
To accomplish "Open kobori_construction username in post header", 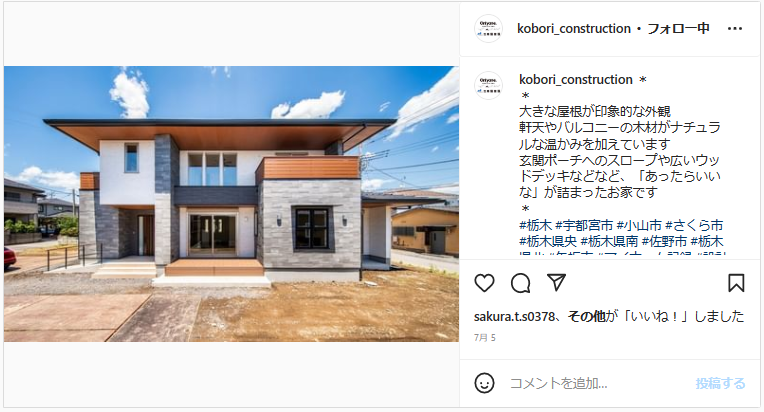I will 573,29.
